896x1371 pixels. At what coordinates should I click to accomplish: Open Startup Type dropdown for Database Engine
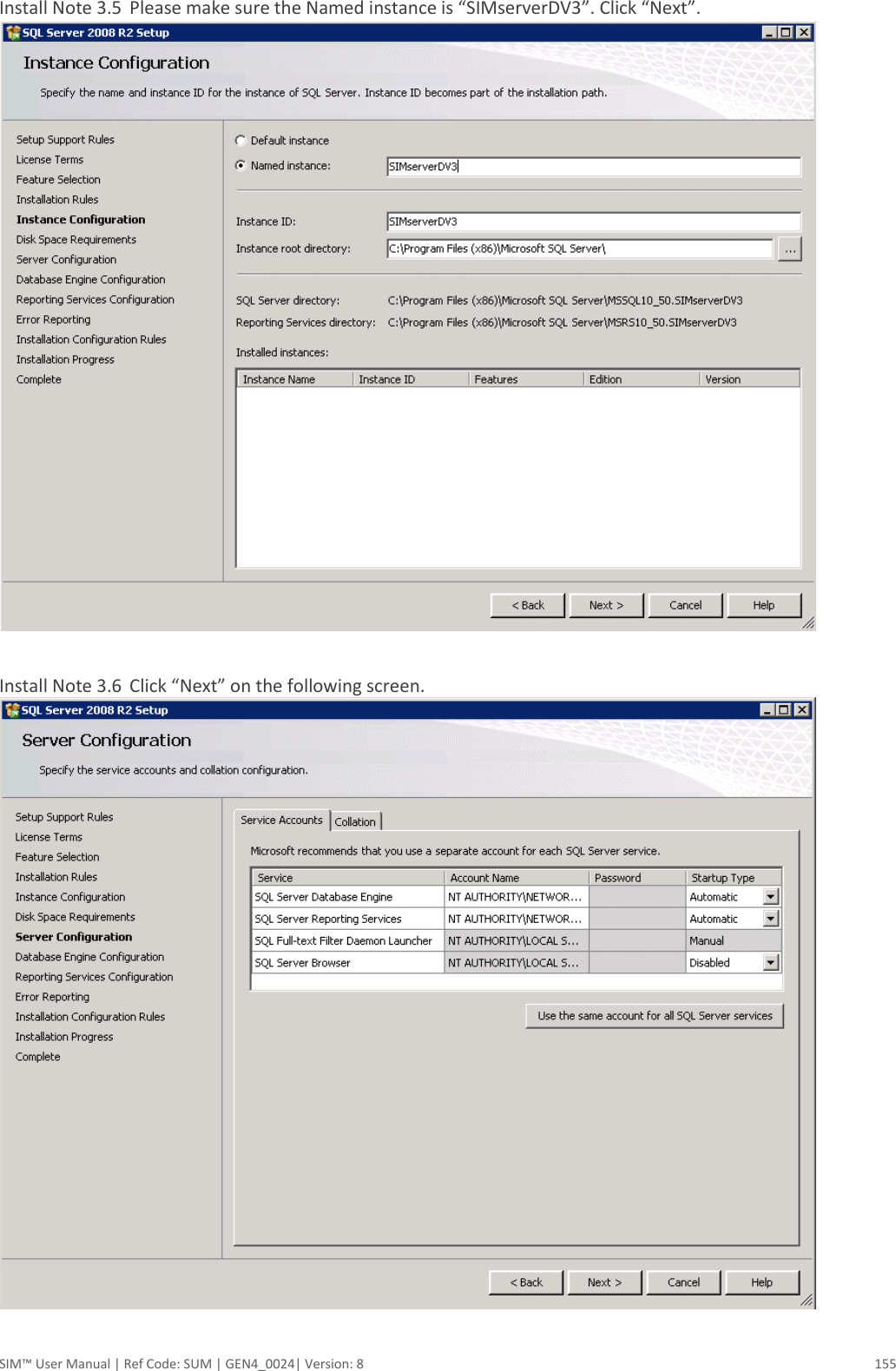click(771, 897)
